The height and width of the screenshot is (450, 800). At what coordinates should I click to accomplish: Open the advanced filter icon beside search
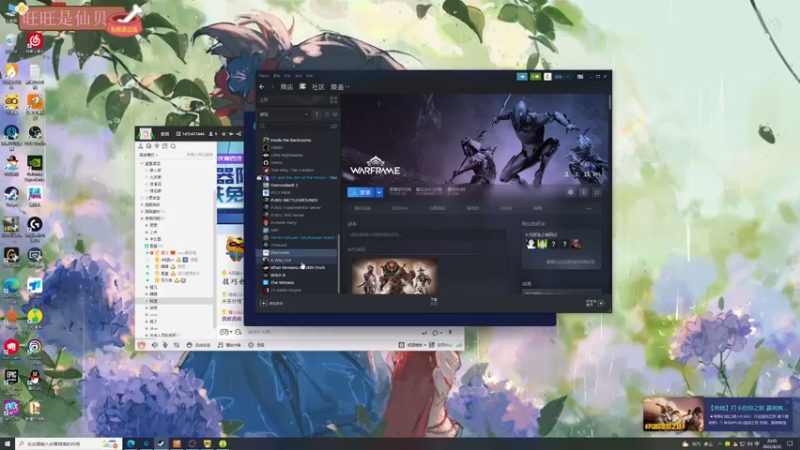click(334, 126)
